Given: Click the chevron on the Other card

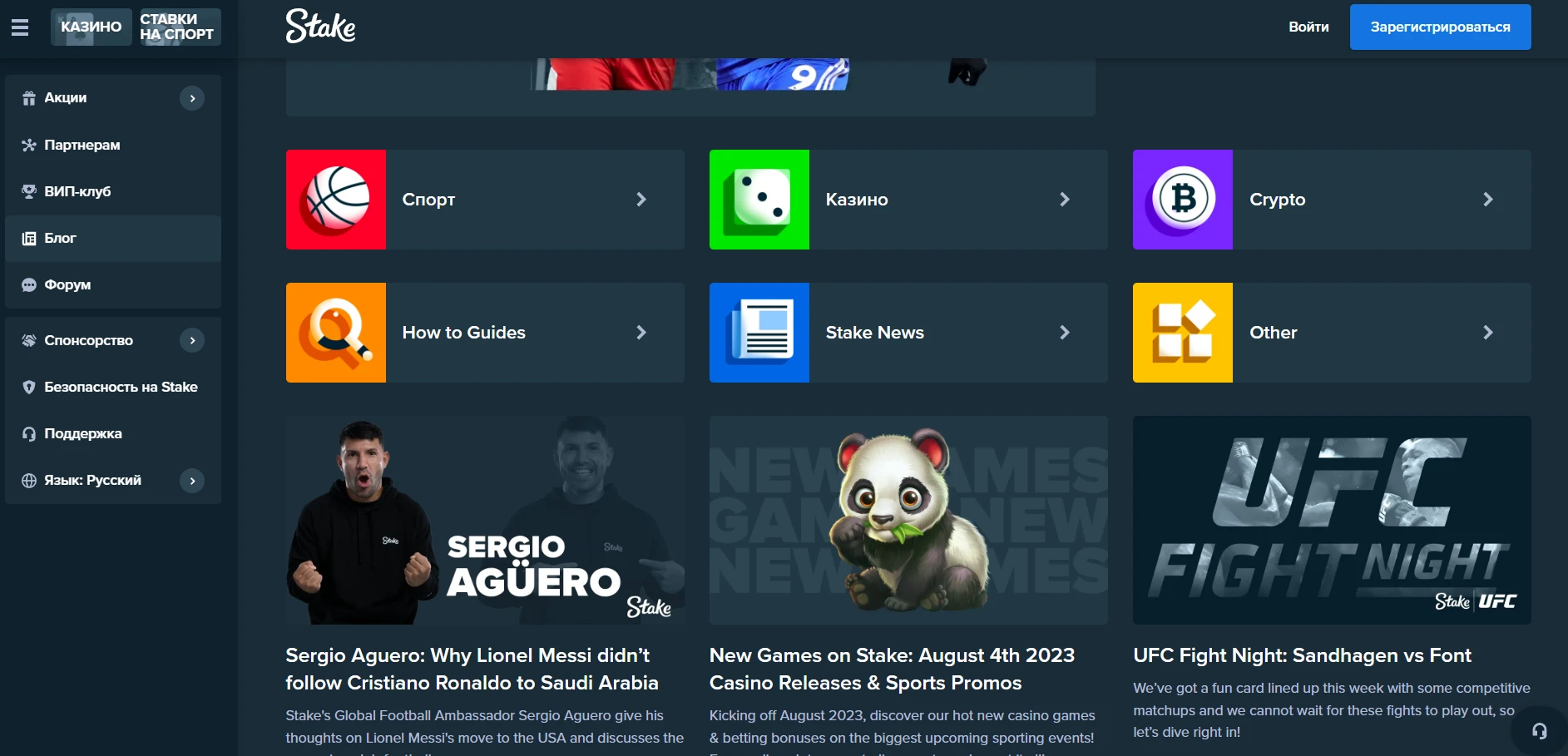Looking at the screenshot, I should [x=1488, y=333].
